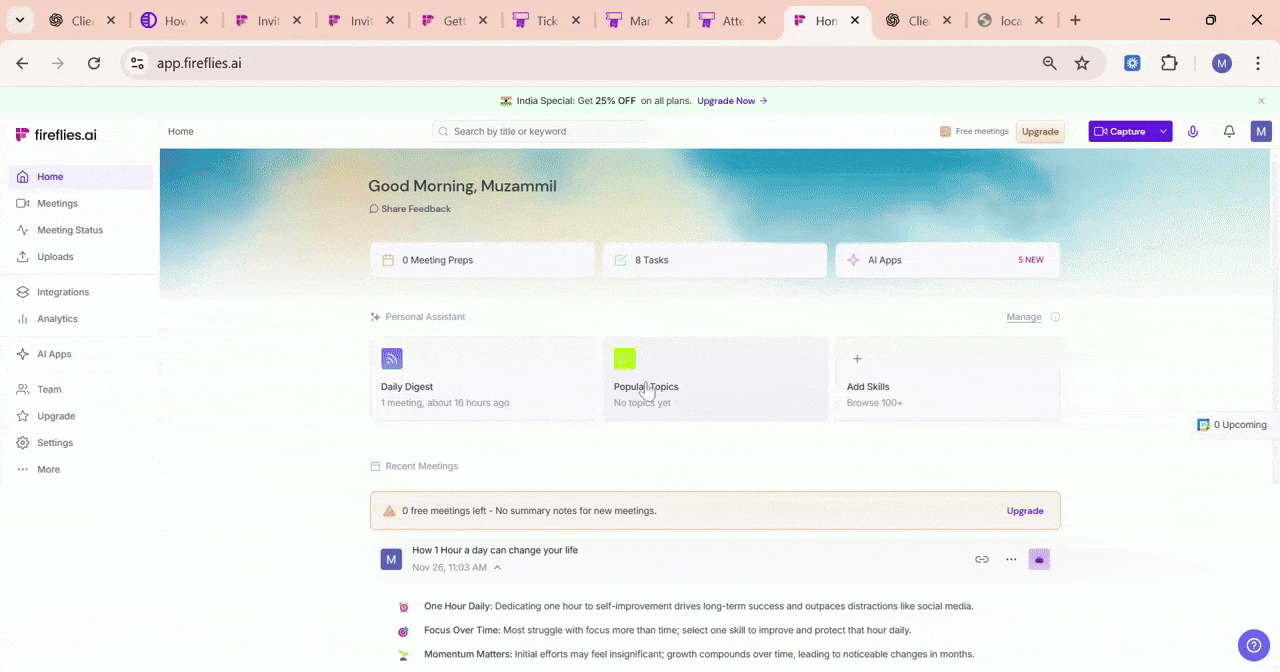Click the Upgrade Now banner link
This screenshot has width=1280, height=672.
coord(726,100)
